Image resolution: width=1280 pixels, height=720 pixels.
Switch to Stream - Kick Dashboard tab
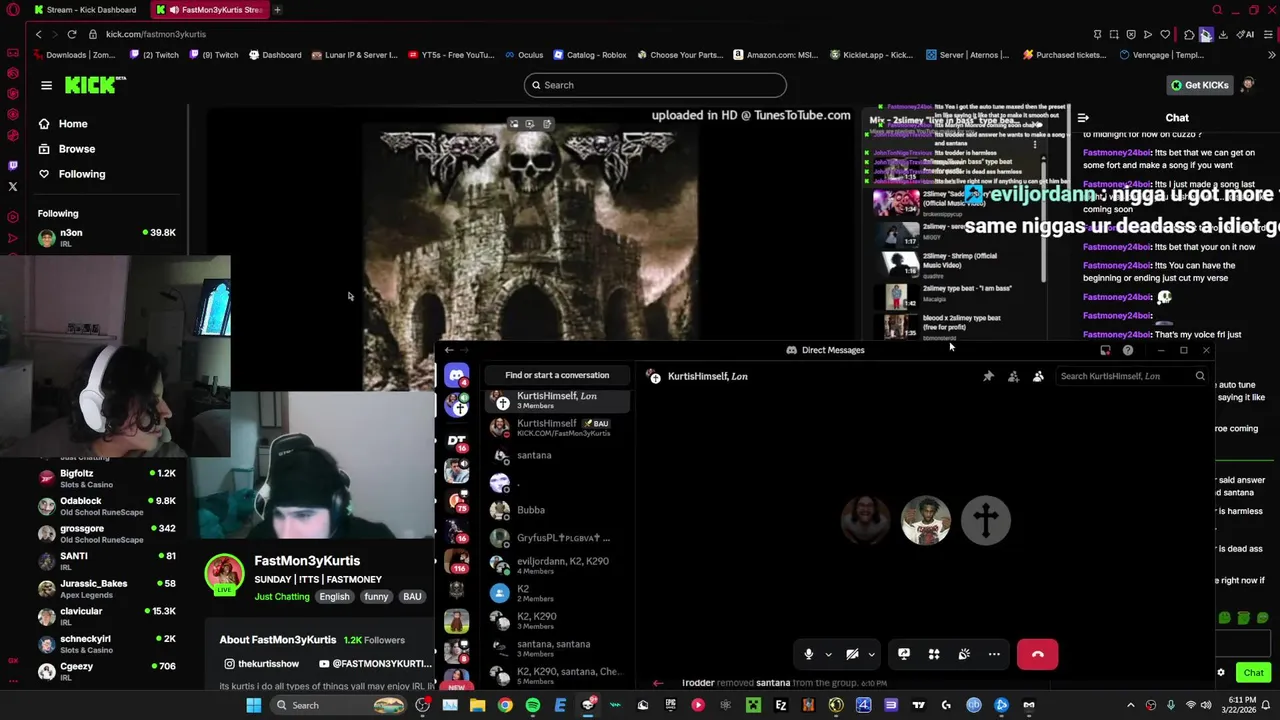(86, 10)
